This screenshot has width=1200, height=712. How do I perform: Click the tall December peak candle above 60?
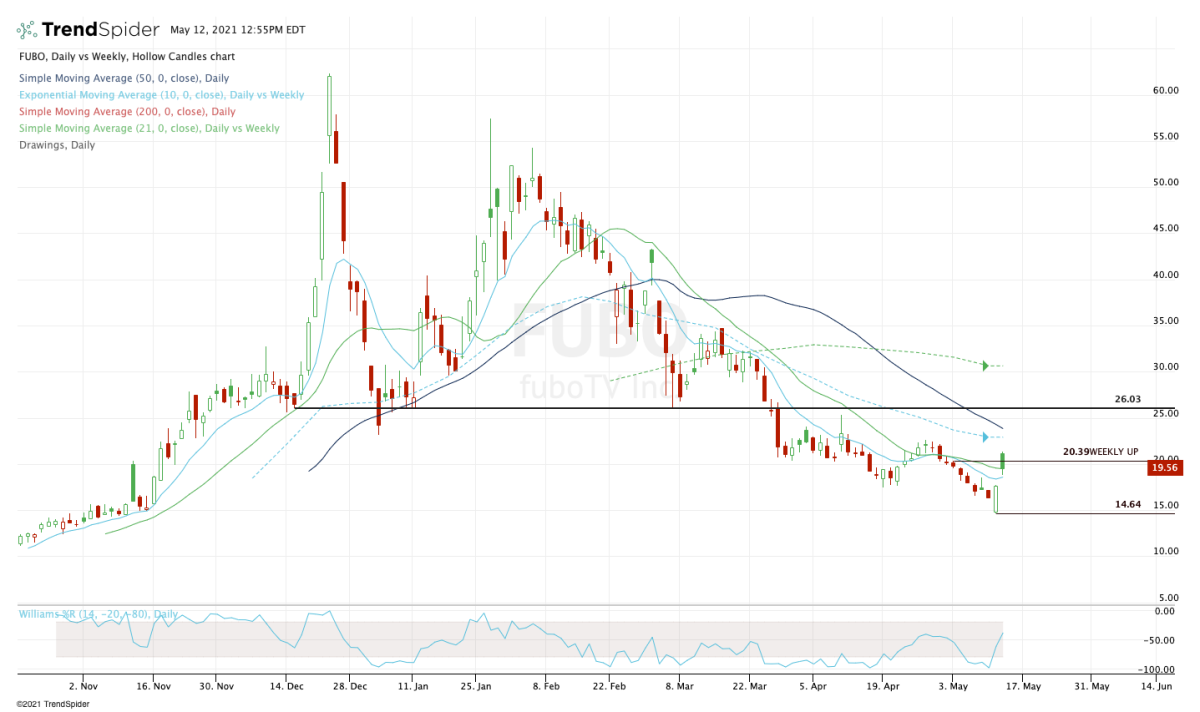329,105
